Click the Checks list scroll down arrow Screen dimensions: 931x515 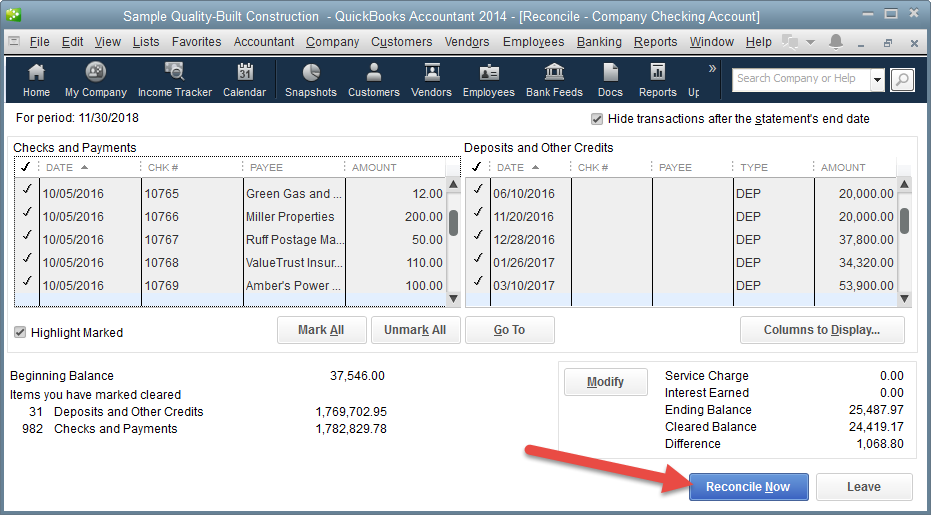453,298
